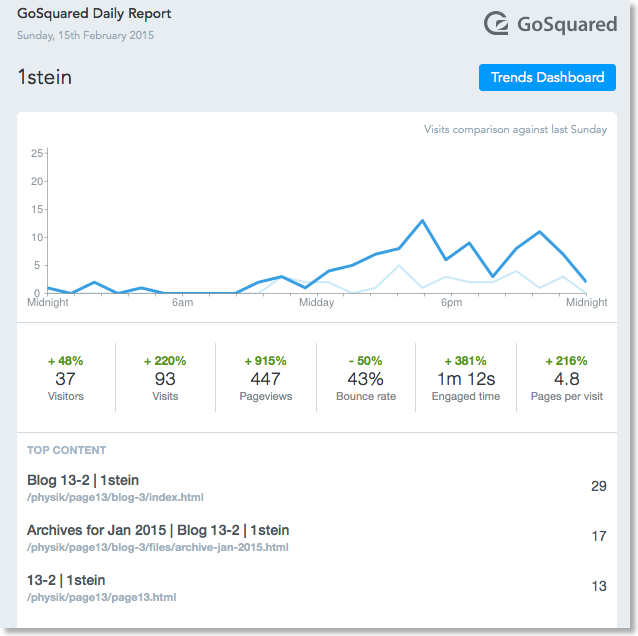Open the 13-2 | 1stein content link

point(66,580)
